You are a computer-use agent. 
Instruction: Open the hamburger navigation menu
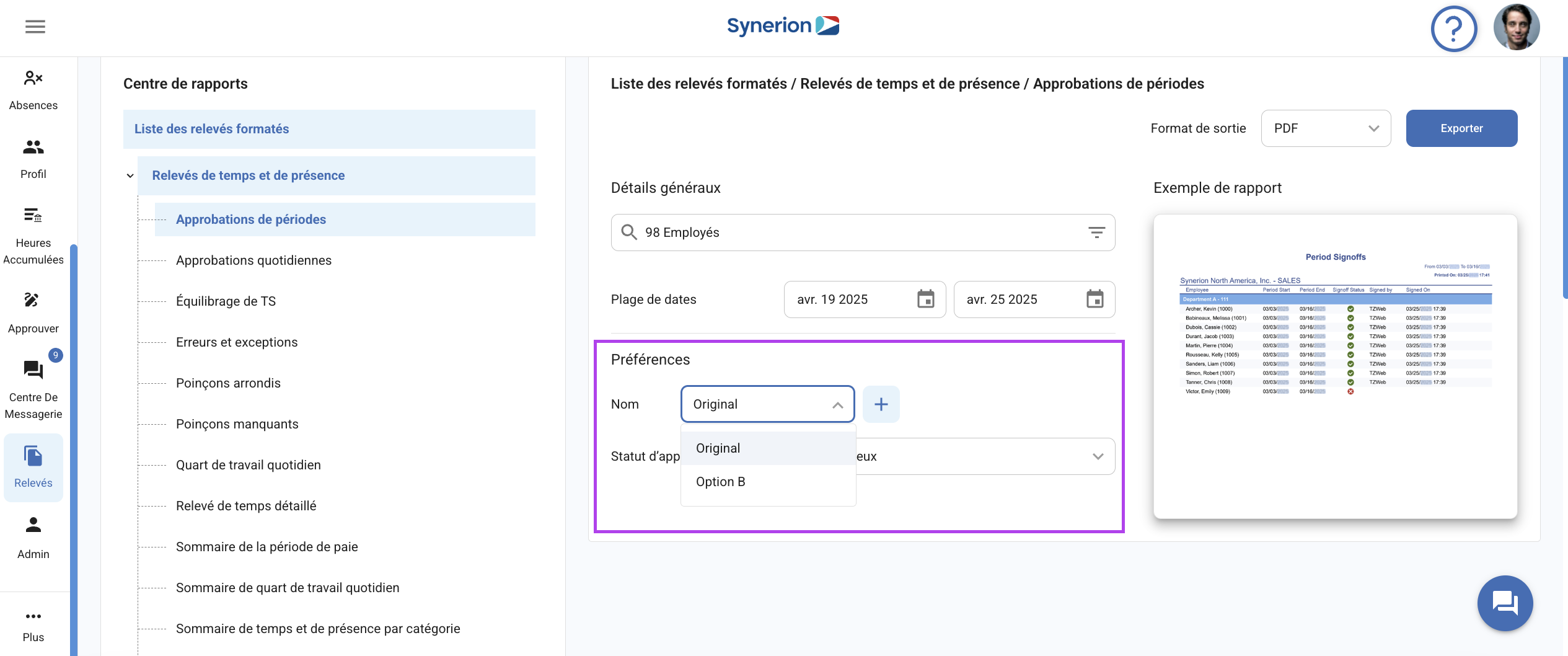35,27
